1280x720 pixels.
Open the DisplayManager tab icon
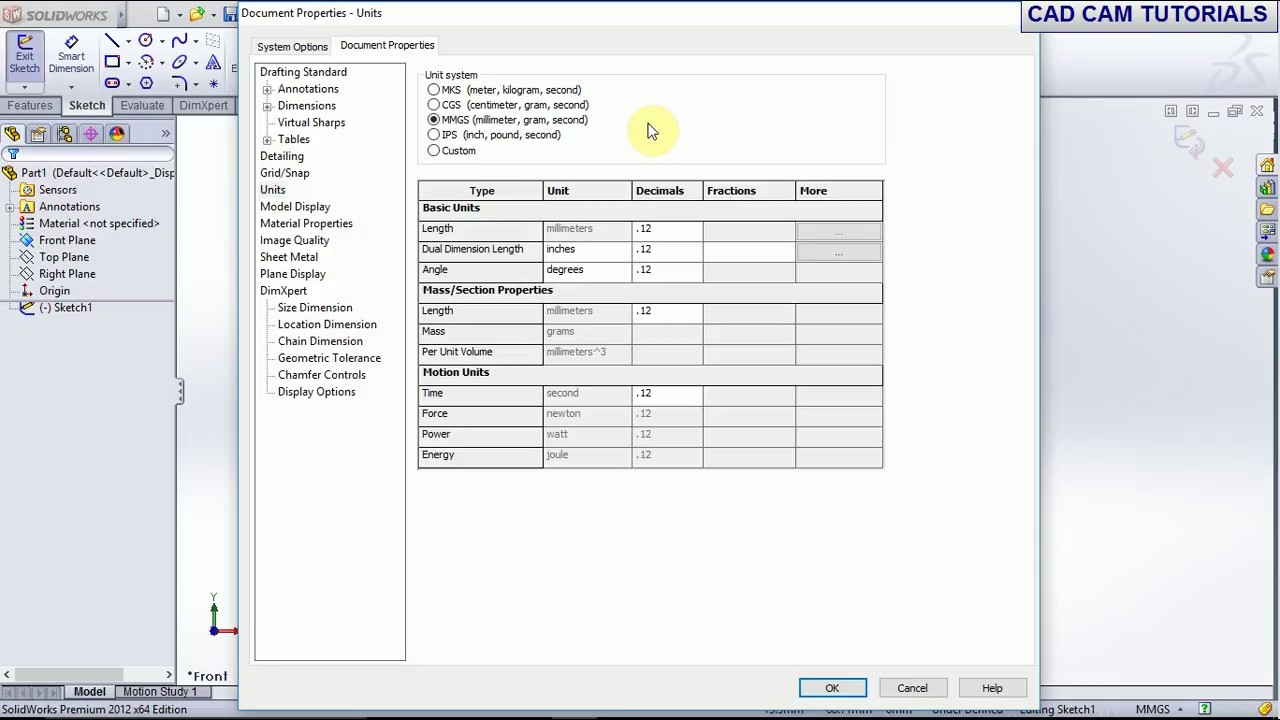pyautogui.click(x=116, y=134)
